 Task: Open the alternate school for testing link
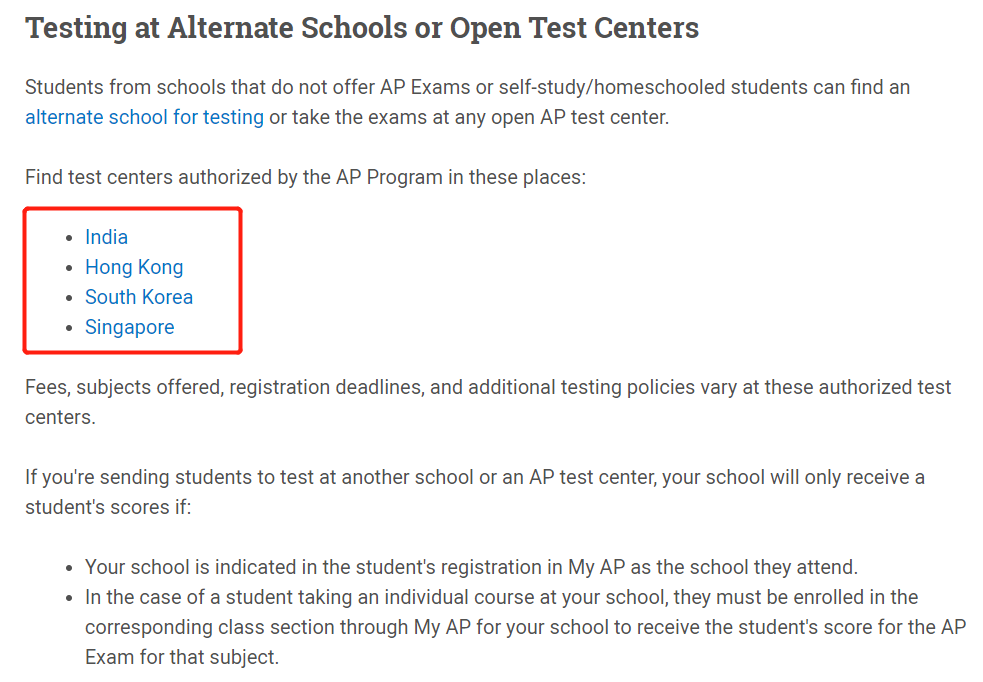coord(144,117)
